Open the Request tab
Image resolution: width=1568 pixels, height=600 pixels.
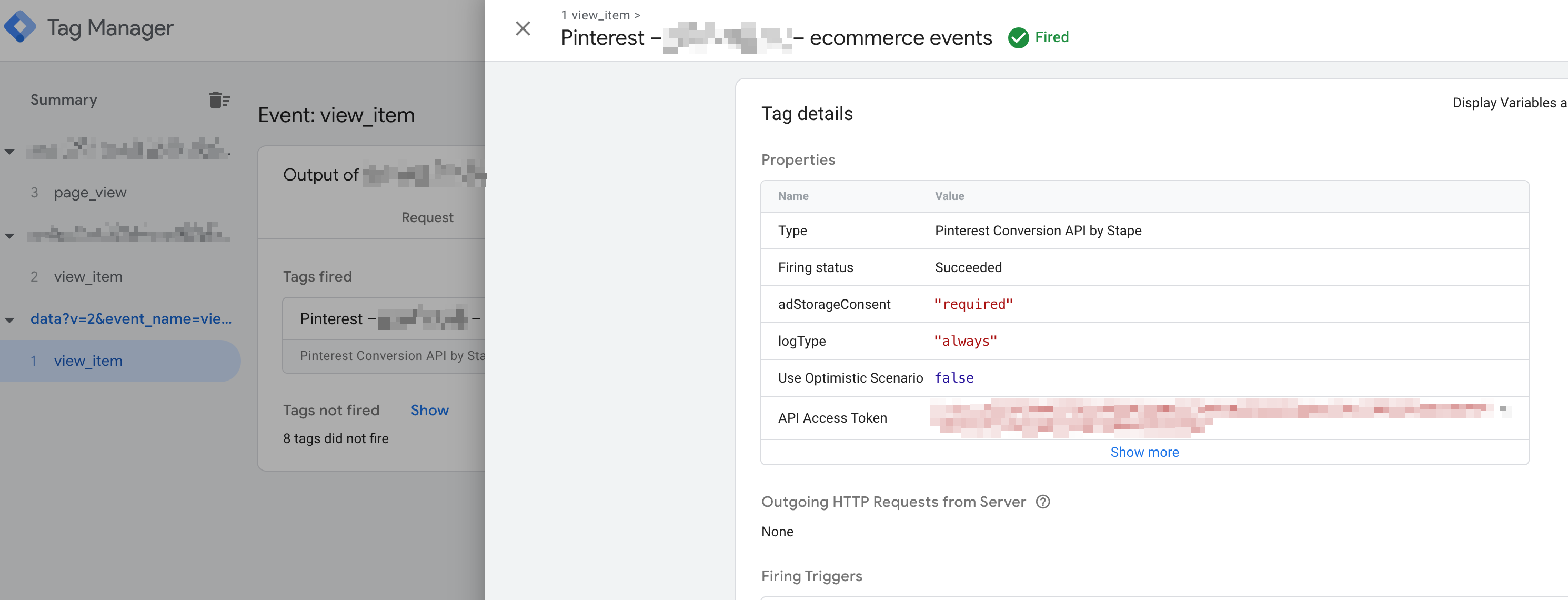[x=427, y=217]
